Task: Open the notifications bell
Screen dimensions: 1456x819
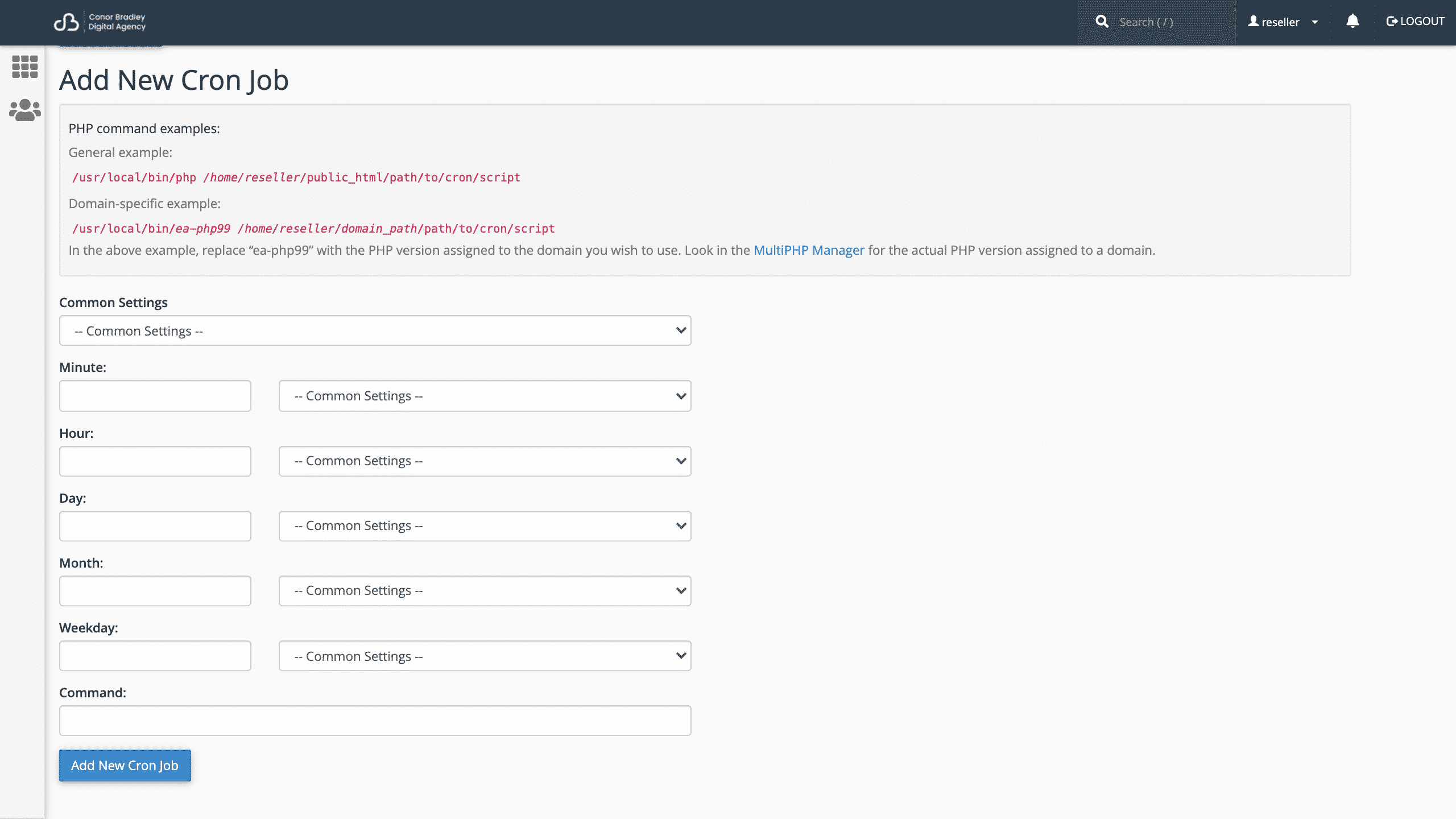Action: pos(1352,22)
